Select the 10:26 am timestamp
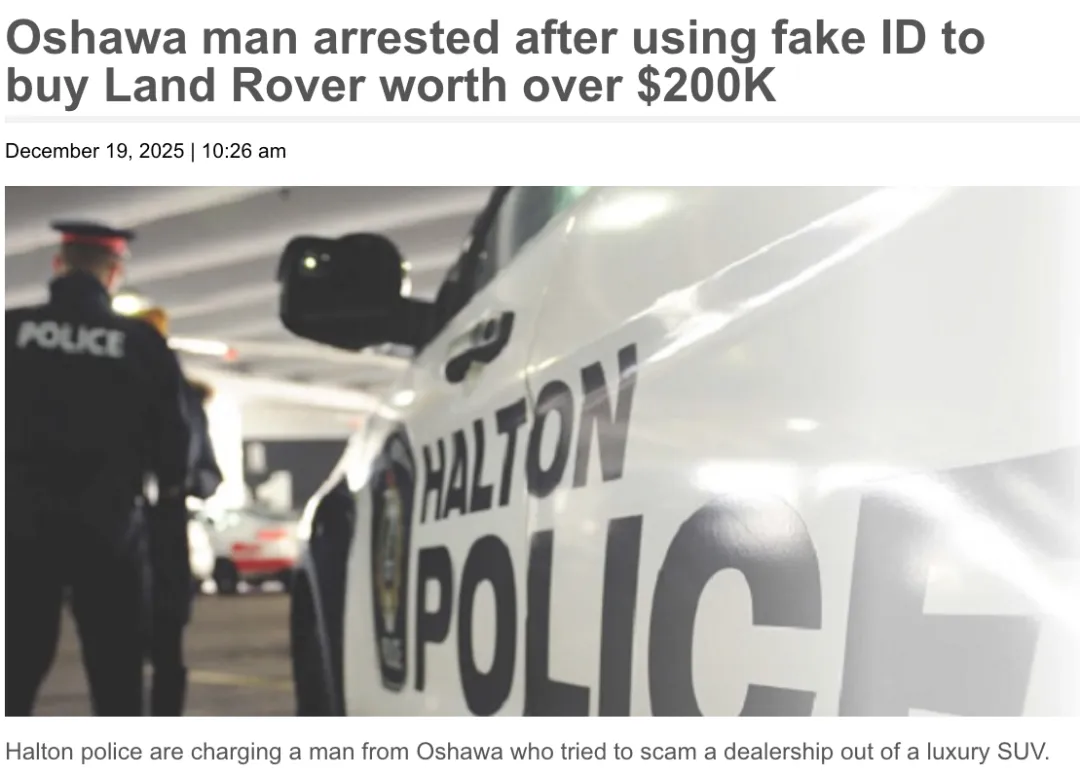This screenshot has height=776, width=1080. point(244,151)
